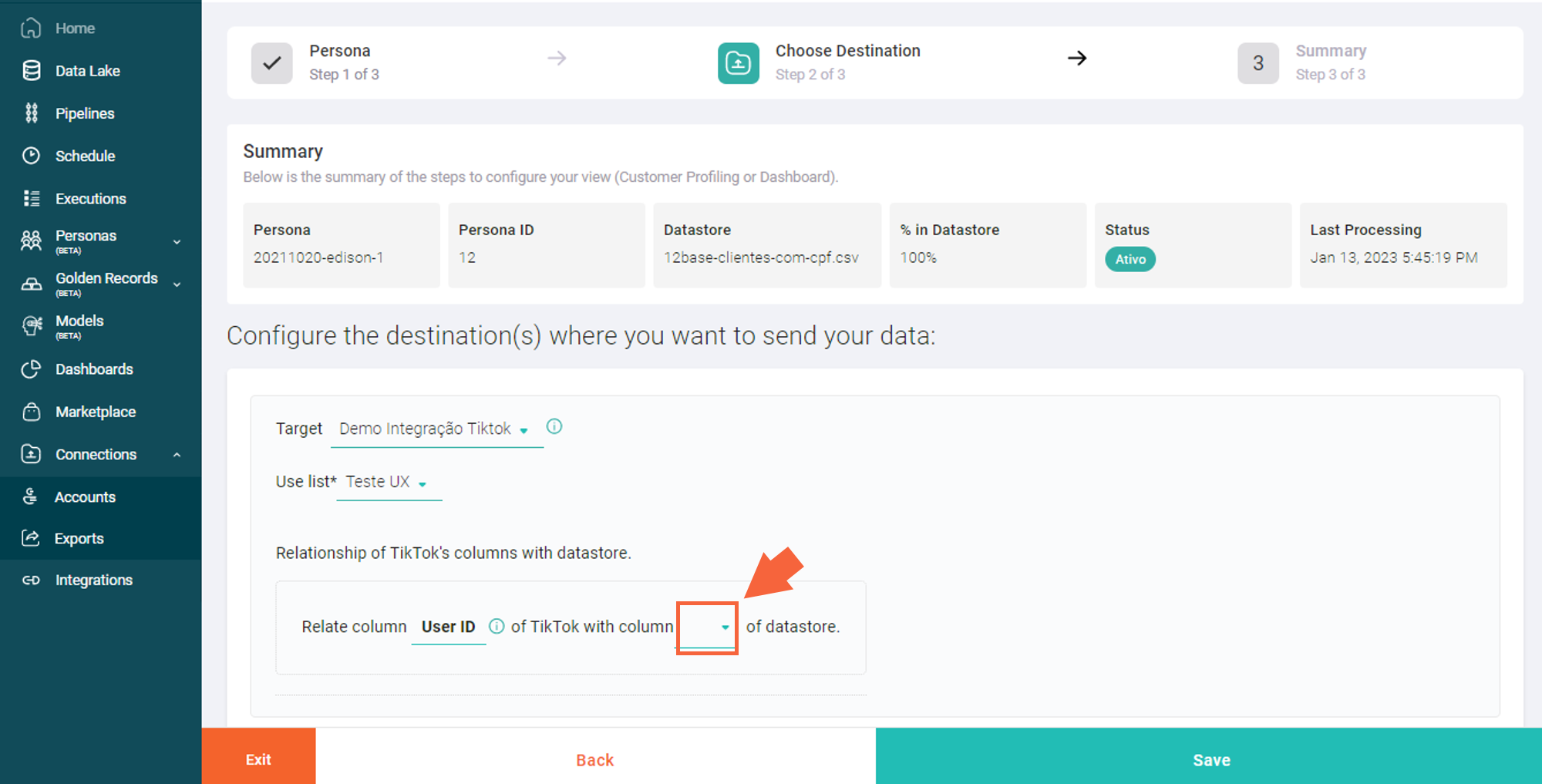Click the black arrow toward Summary step
Viewport: 1542px width, 784px height.
point(1077,58)
